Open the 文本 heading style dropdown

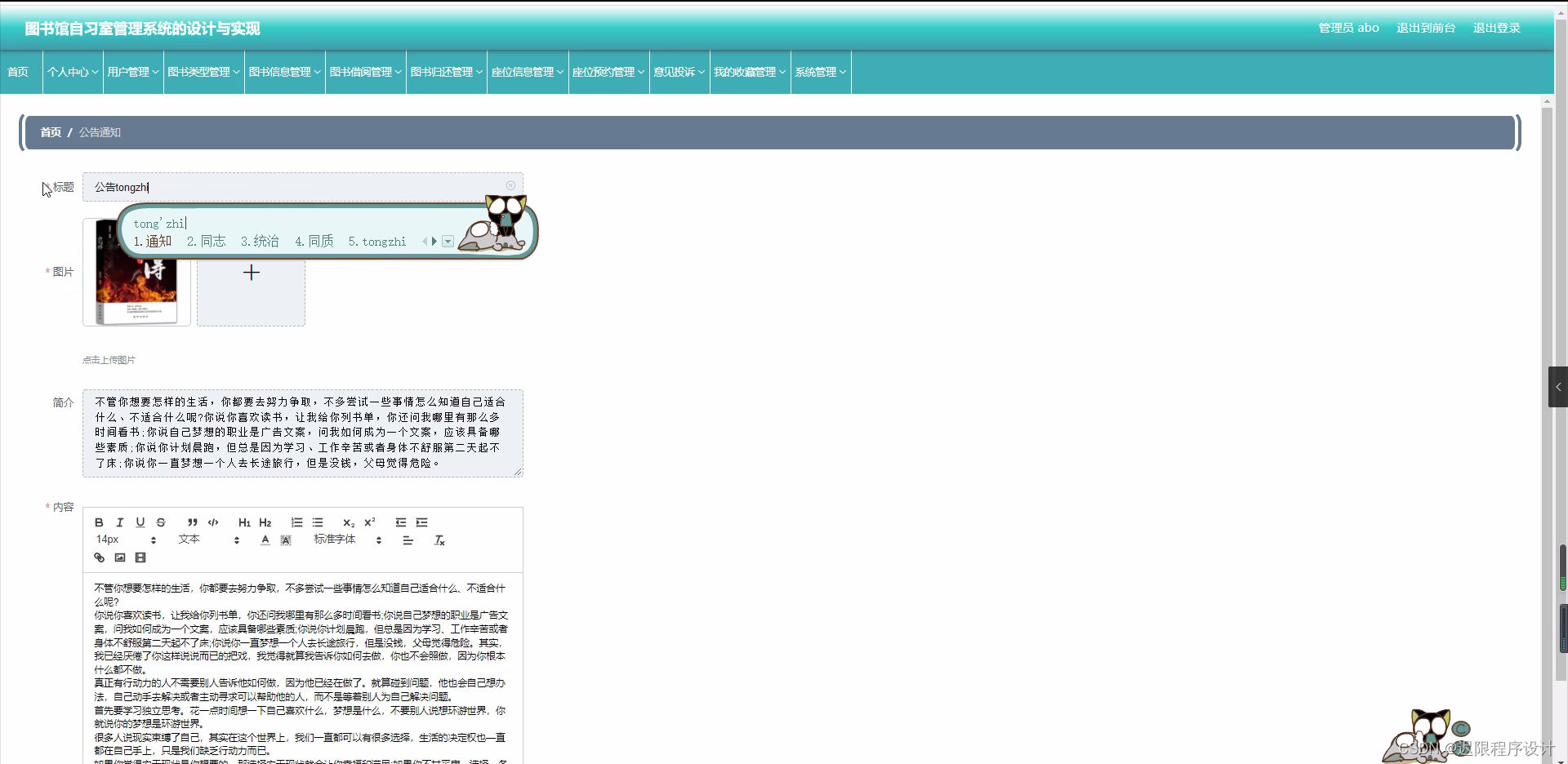[x=209, y=540]
